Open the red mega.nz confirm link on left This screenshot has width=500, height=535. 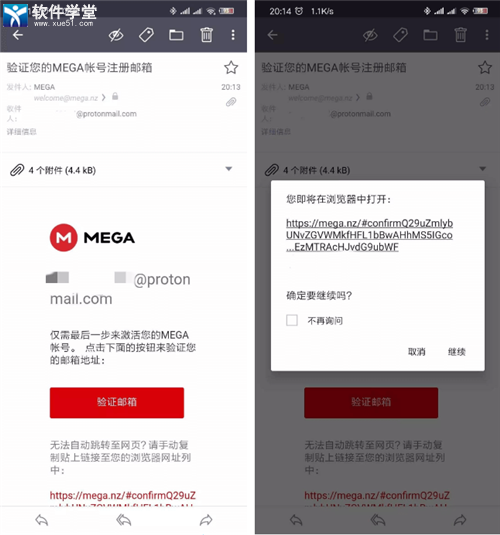pos(123,495)
